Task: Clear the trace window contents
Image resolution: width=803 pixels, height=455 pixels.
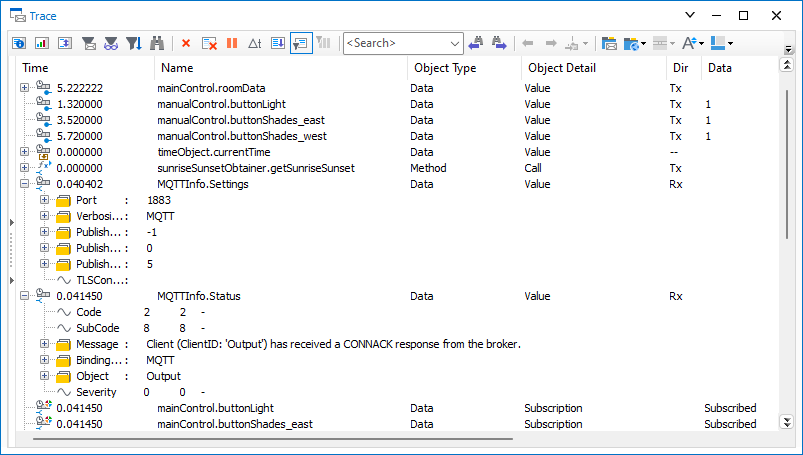Action: 209,44
